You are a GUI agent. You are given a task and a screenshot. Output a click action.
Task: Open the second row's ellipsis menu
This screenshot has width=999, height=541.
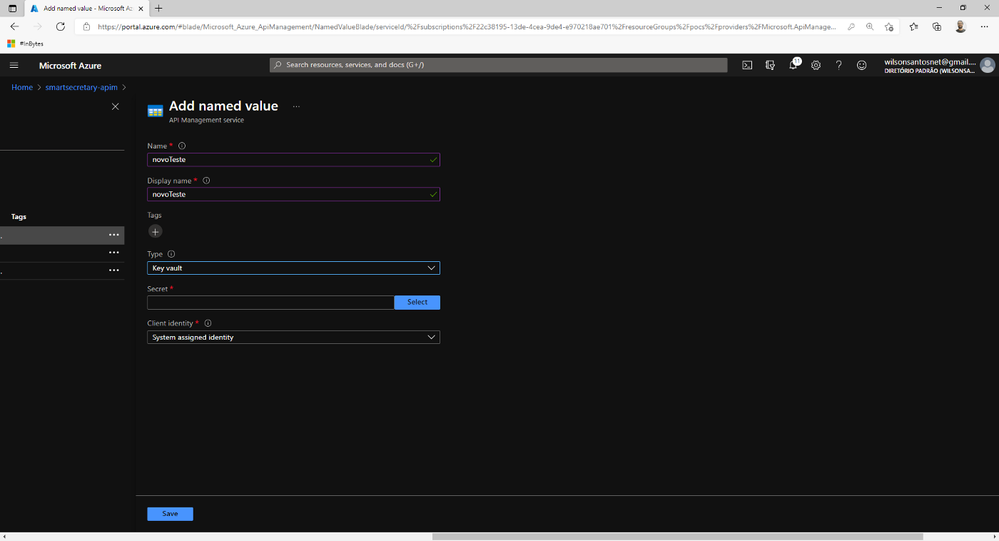pos(113,253)
